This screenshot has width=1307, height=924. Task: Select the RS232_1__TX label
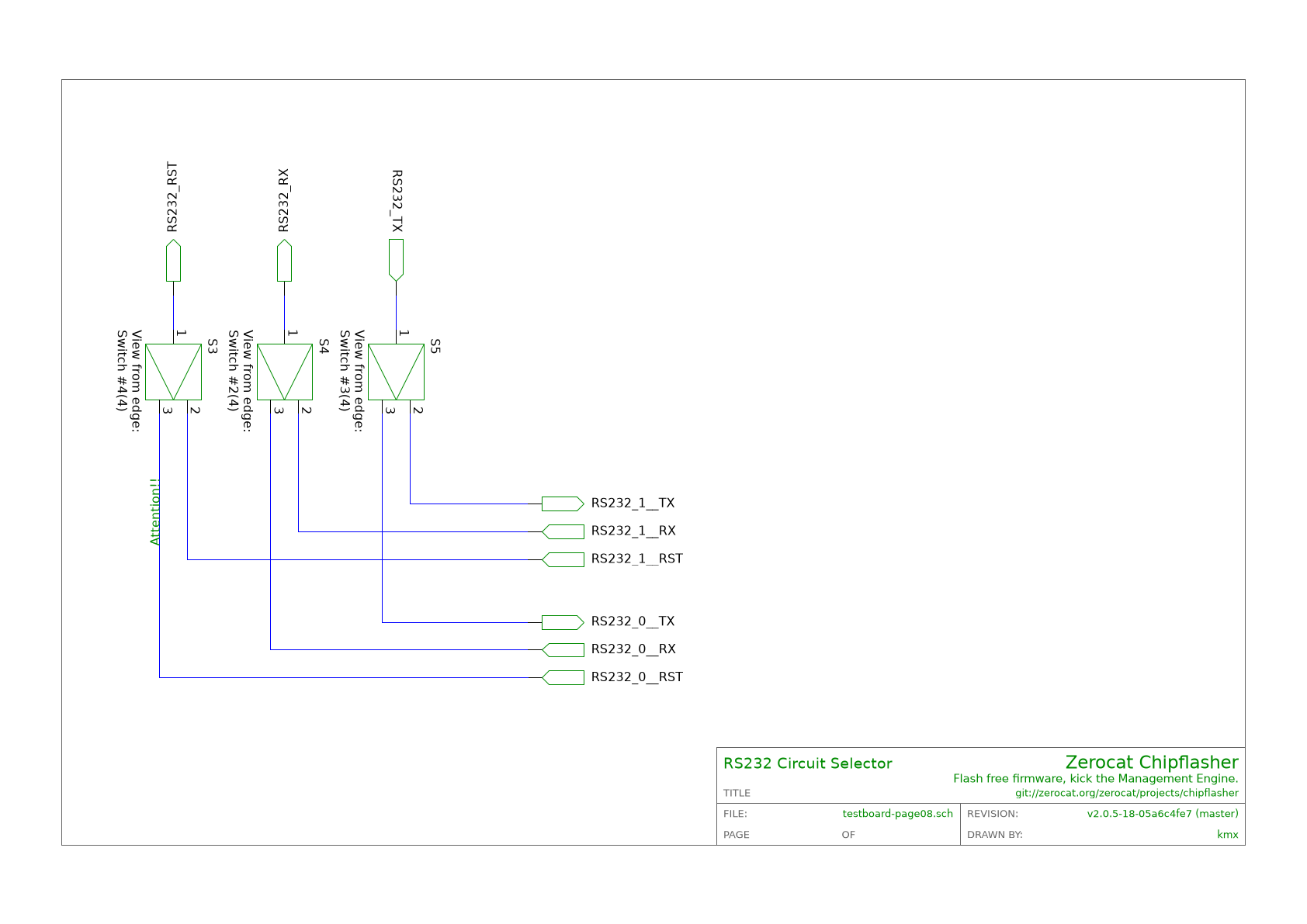[x=633, y=504]
